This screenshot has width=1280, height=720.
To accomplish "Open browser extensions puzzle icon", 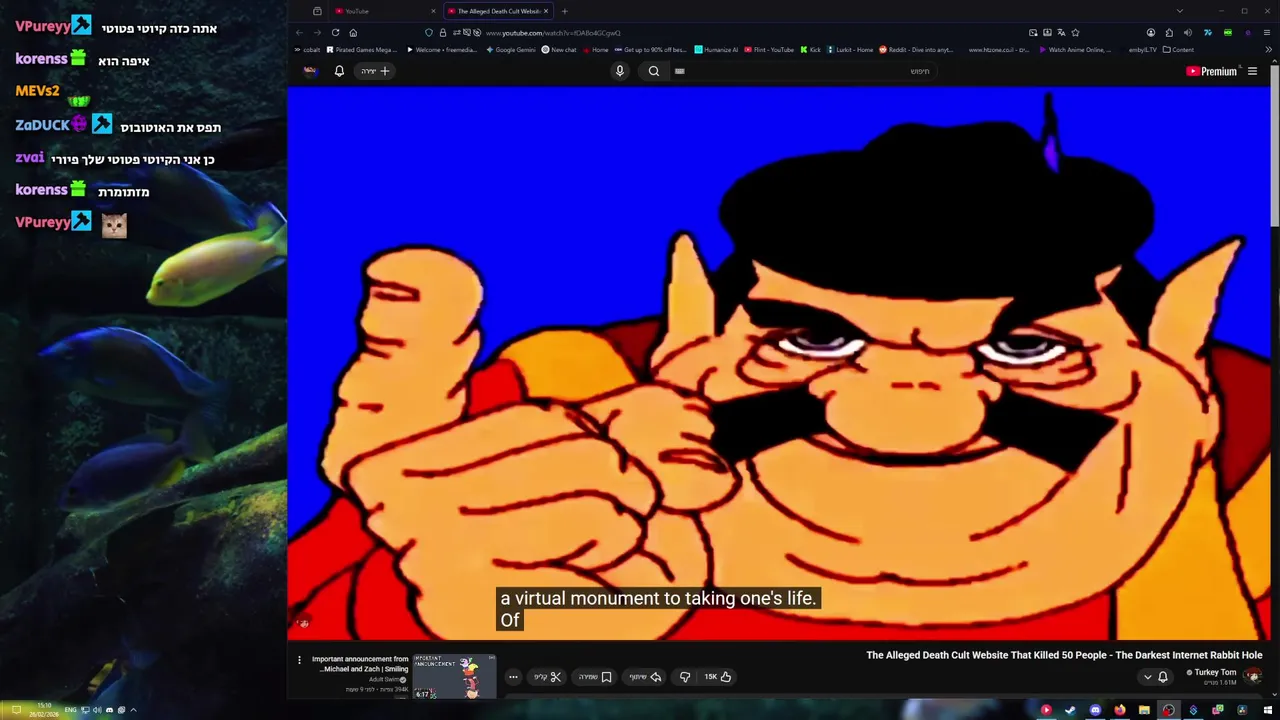I will pos(1169,32).
